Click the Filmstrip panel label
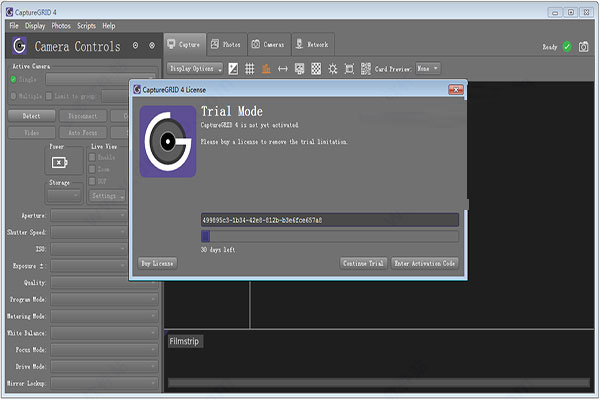 click(185, 341)
